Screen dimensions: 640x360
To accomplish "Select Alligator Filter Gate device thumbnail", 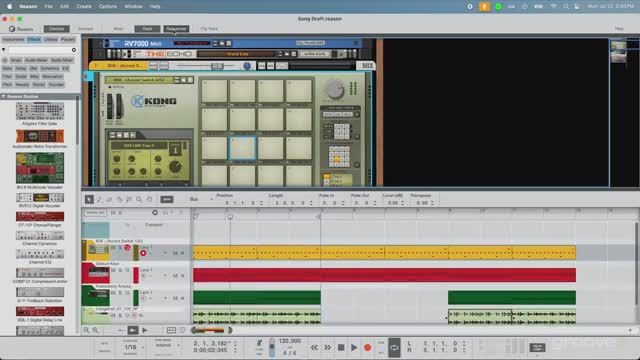I will [x=40, y=111].
